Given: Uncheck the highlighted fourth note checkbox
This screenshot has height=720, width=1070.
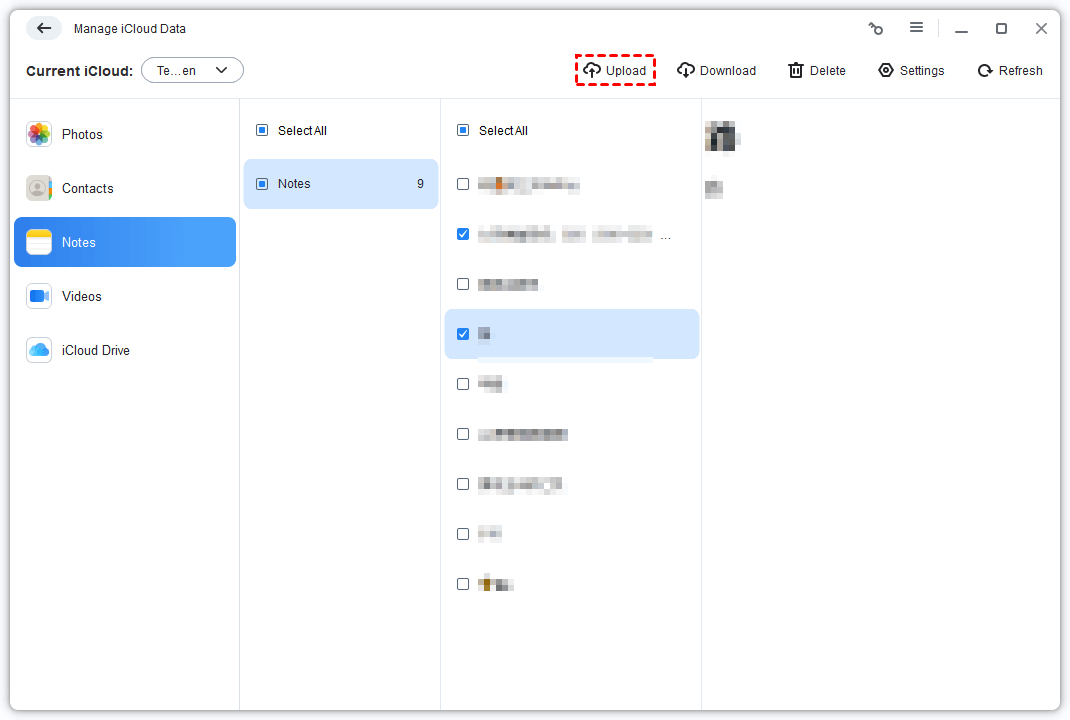Looking at the screenshot, I should (463, 334).
